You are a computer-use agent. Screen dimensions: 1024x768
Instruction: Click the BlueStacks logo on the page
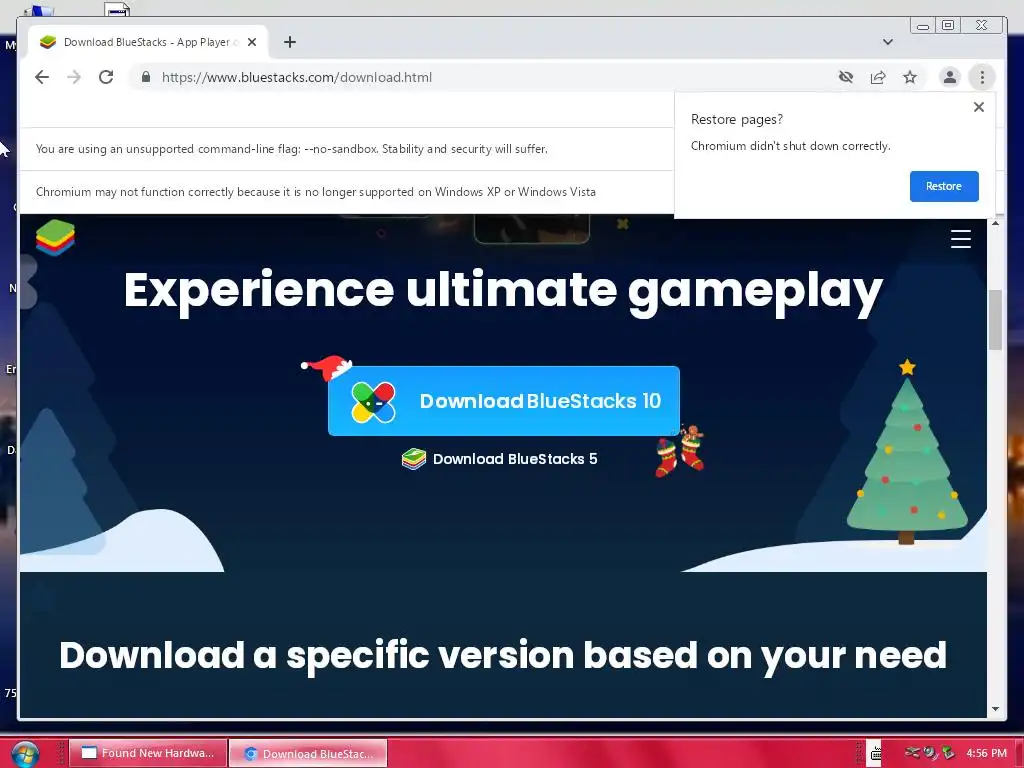[x=56, y=238]
